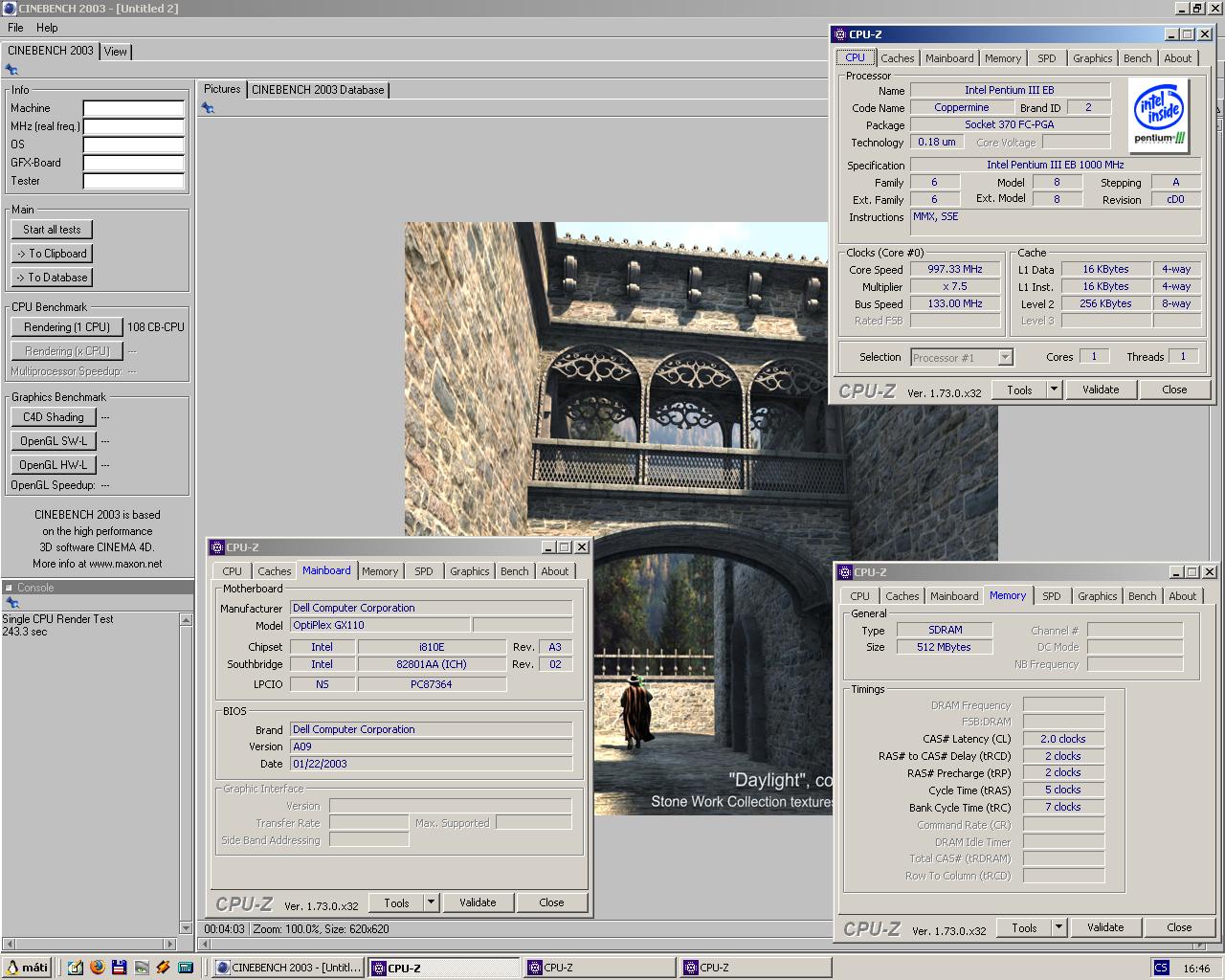The height and width of the screenshot is (980, 1225).
Task: Click the Console scrollbar down arrow
Action: pos(186,927)
